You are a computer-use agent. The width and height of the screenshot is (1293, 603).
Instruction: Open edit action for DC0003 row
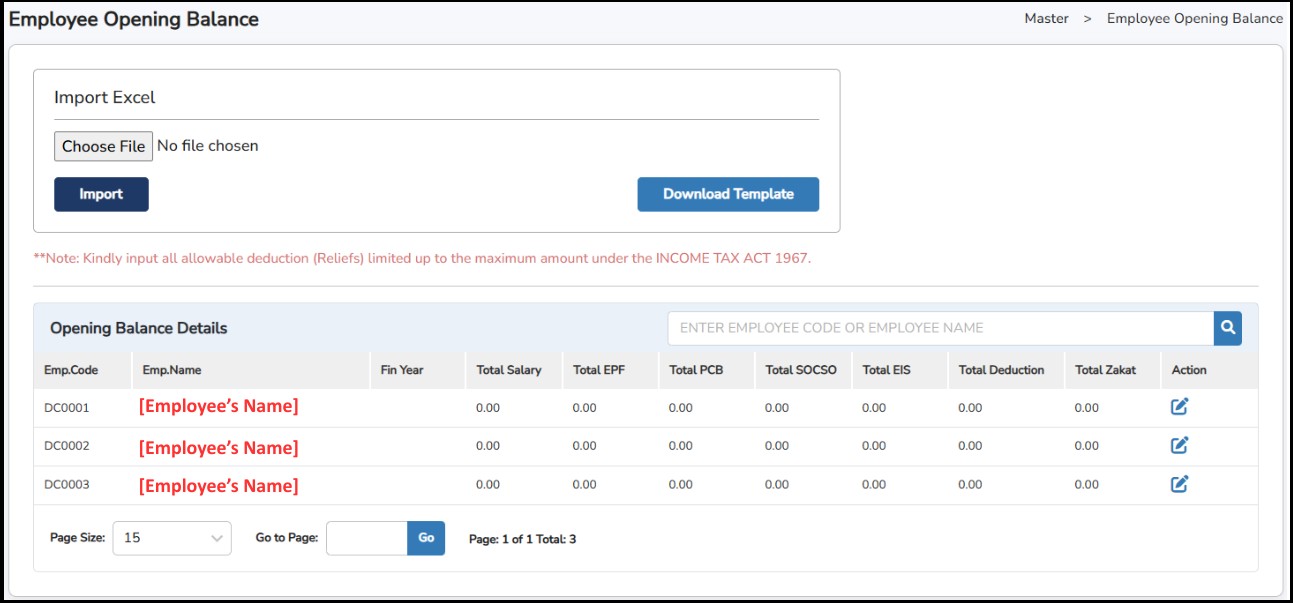pos(1179,484)
